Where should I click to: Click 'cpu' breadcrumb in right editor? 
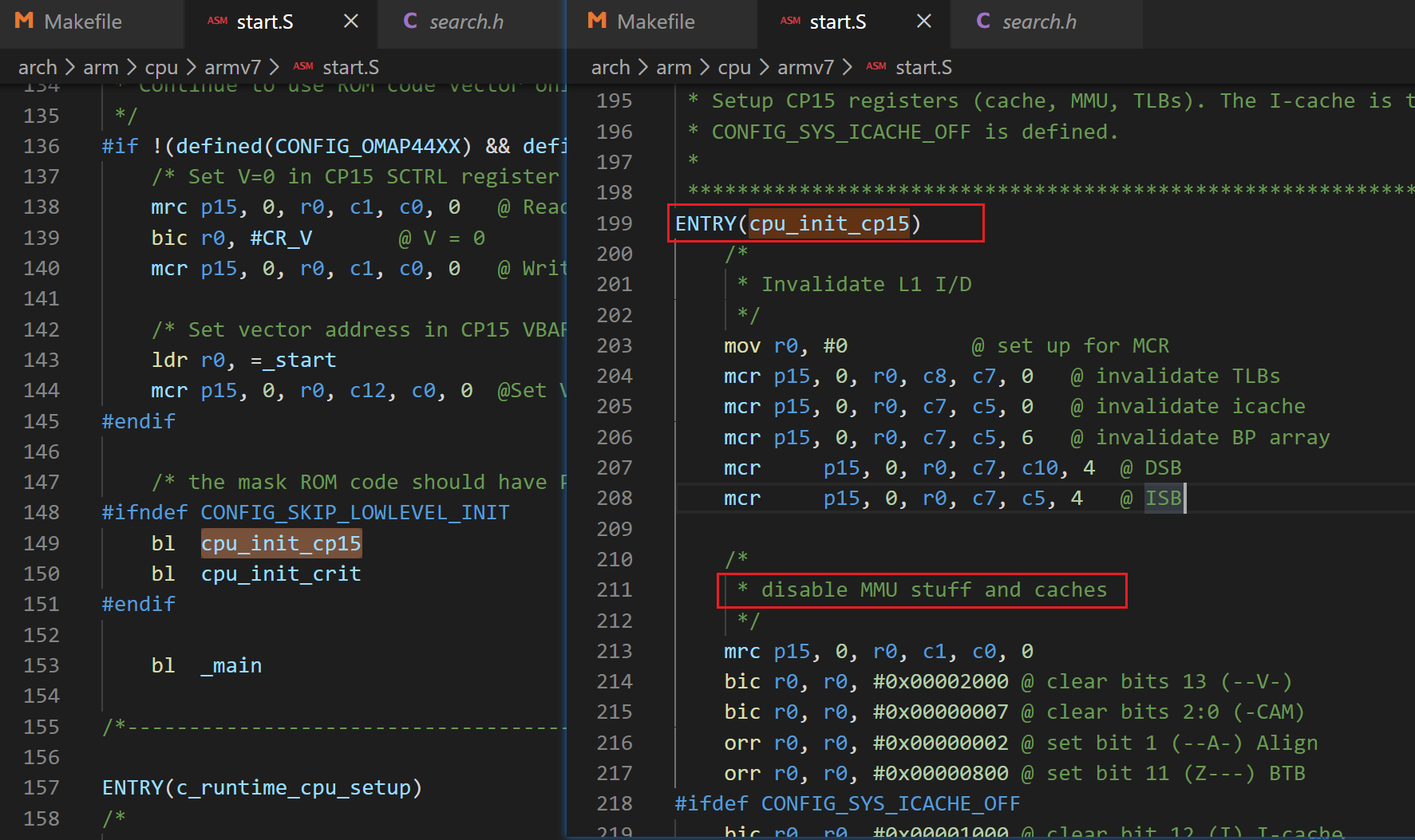[734, 68]
